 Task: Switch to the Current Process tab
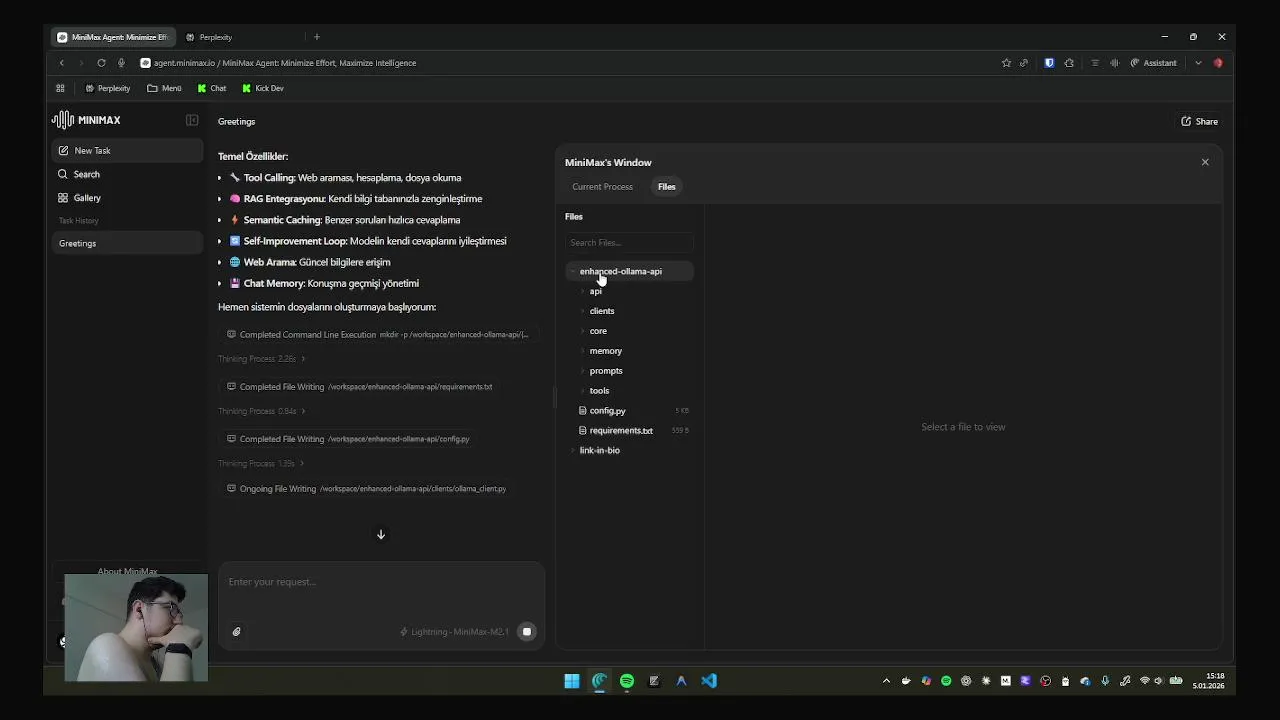(602, 187)
